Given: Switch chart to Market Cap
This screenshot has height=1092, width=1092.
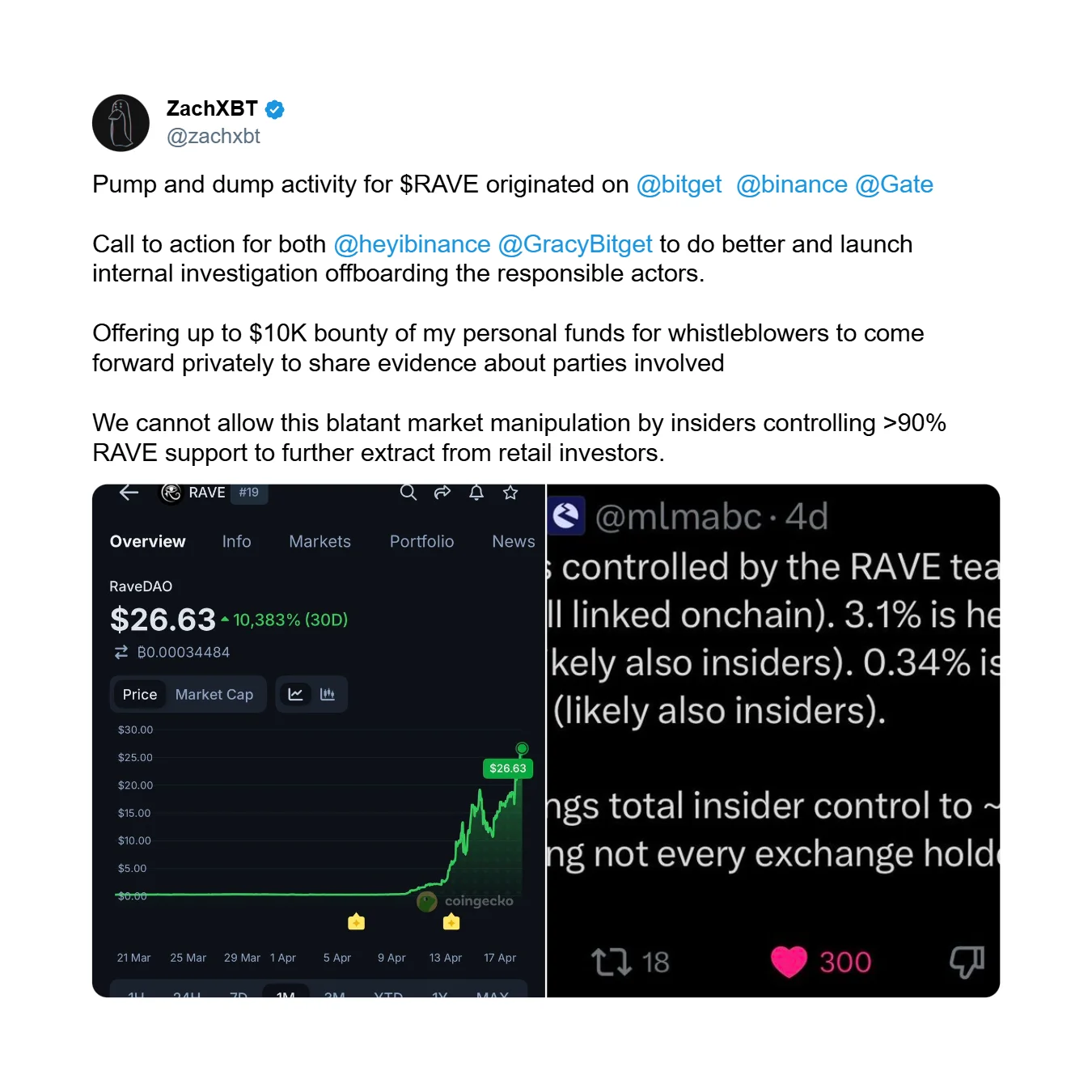Looking at the screenshot, I should pos(214,694).
